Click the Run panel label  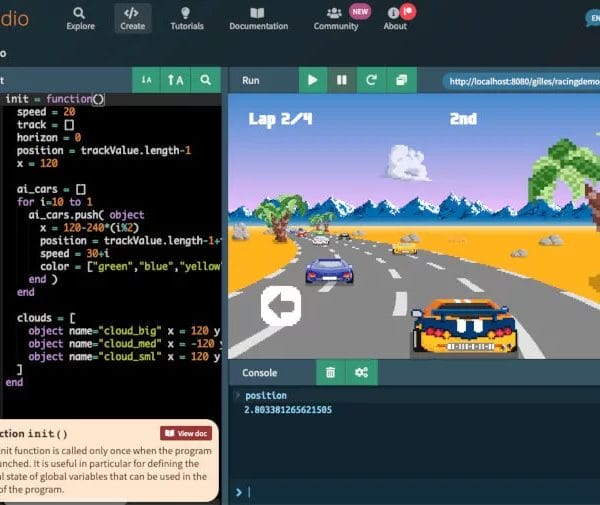coord(251,80)
